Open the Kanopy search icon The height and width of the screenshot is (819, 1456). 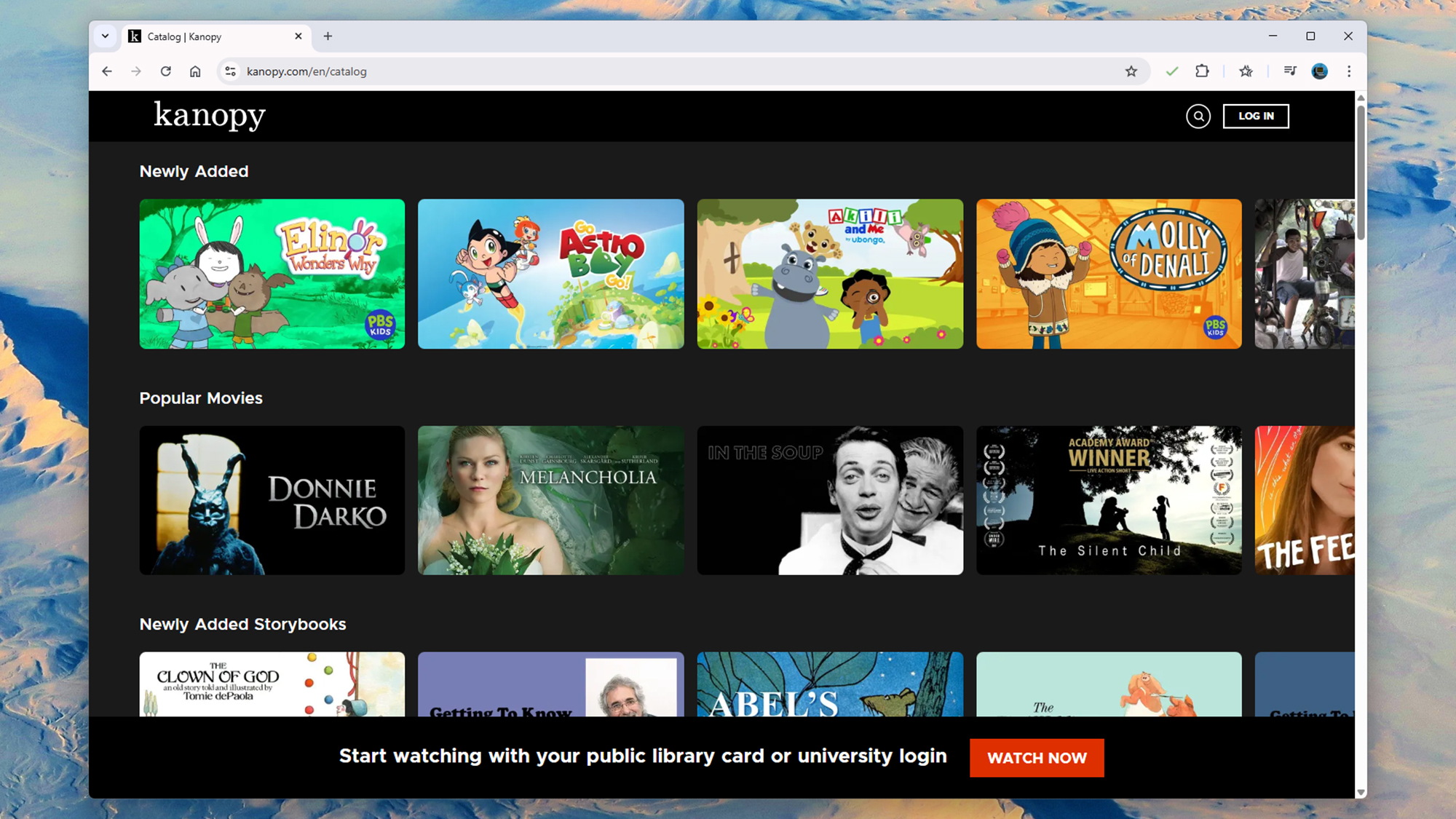click(1198, 116)
